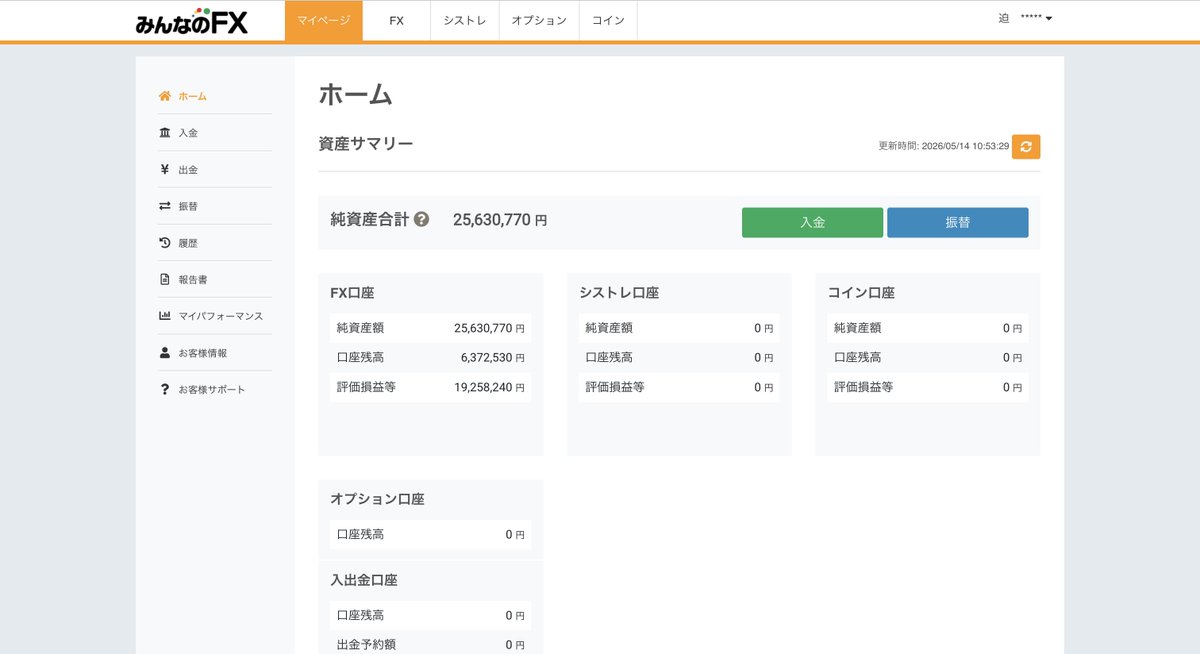Screen dimensions: 1200x654
Task: Click the 入出金口座 card heading
Action: point(364,580)
